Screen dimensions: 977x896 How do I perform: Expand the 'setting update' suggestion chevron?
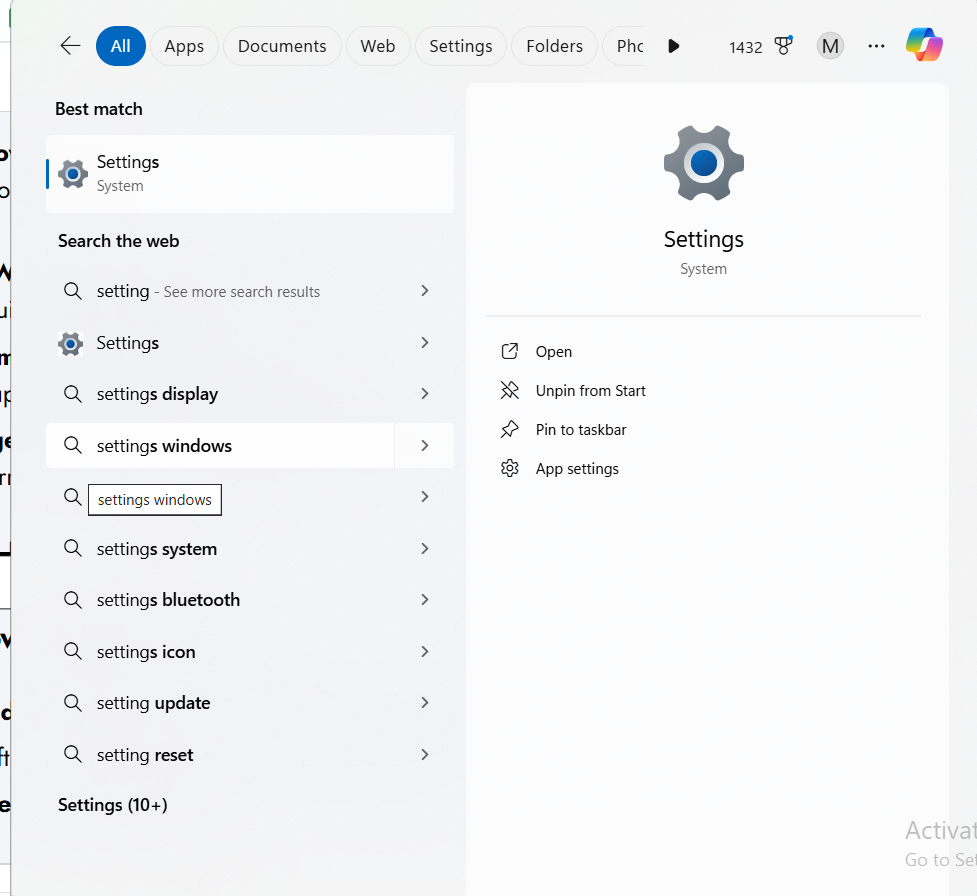(425, 703)
